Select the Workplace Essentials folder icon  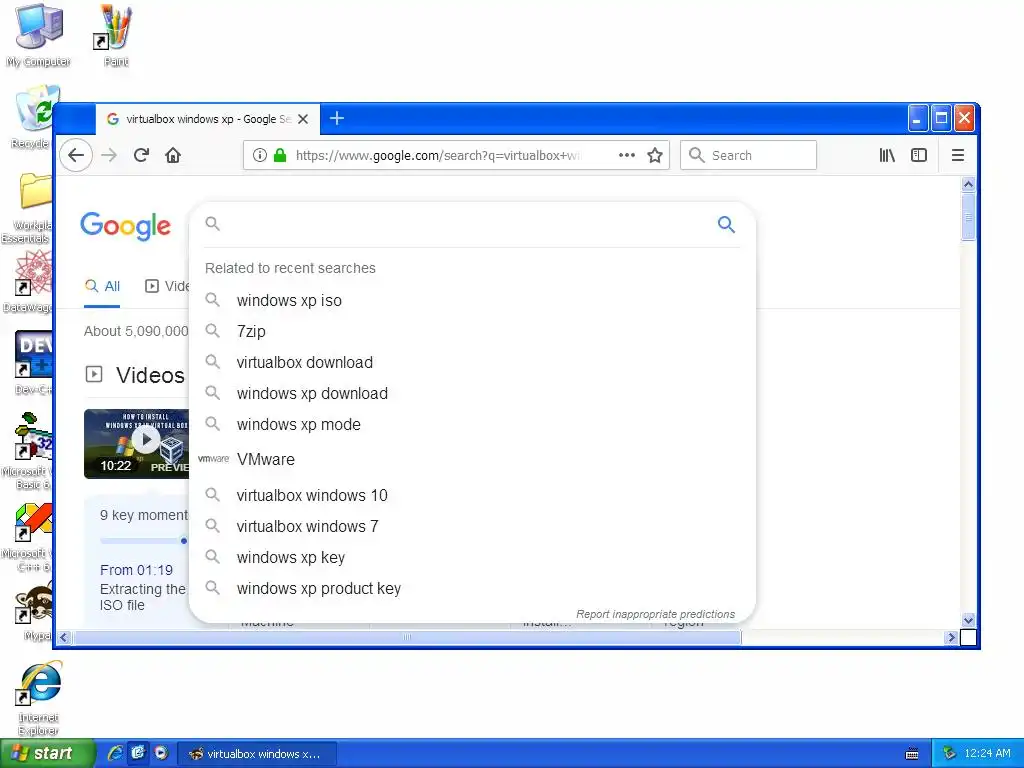pyautogui.click(x=28, y=208)
